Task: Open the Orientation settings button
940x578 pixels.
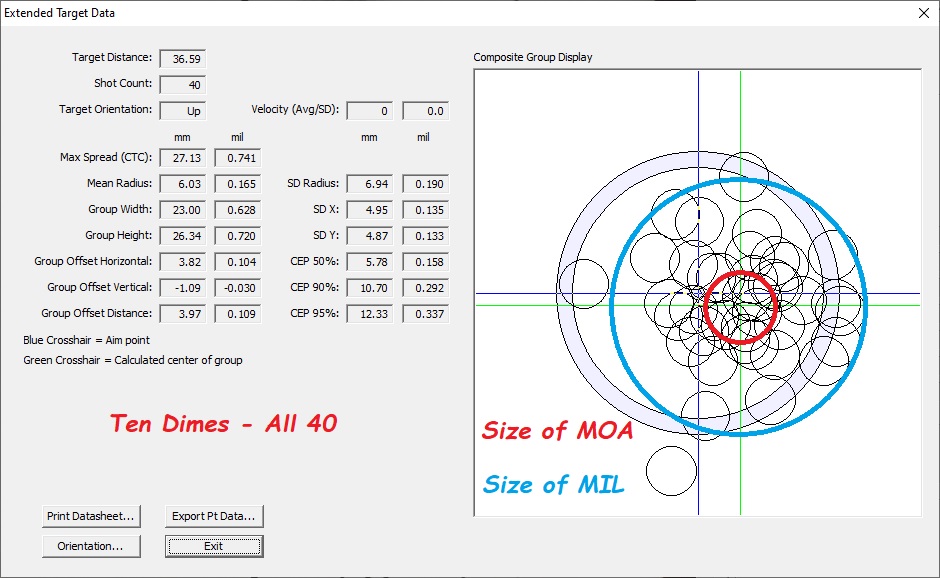Action: pos(91,546)
